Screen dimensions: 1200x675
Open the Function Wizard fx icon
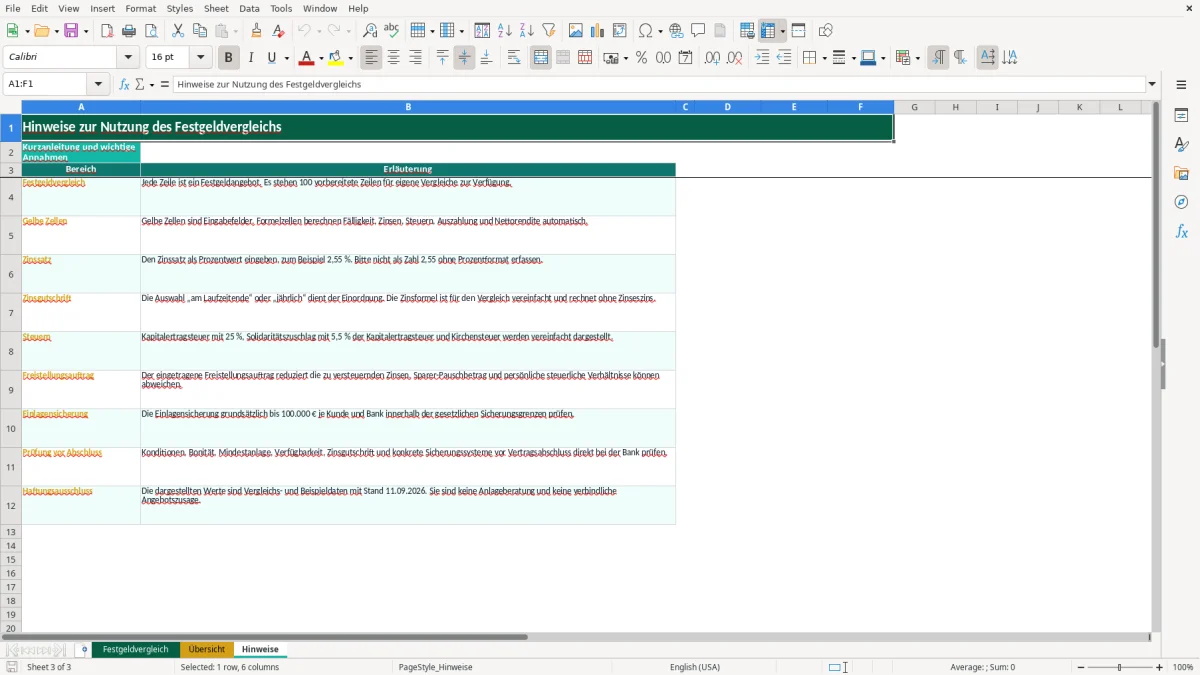click(x=125, y=84)
